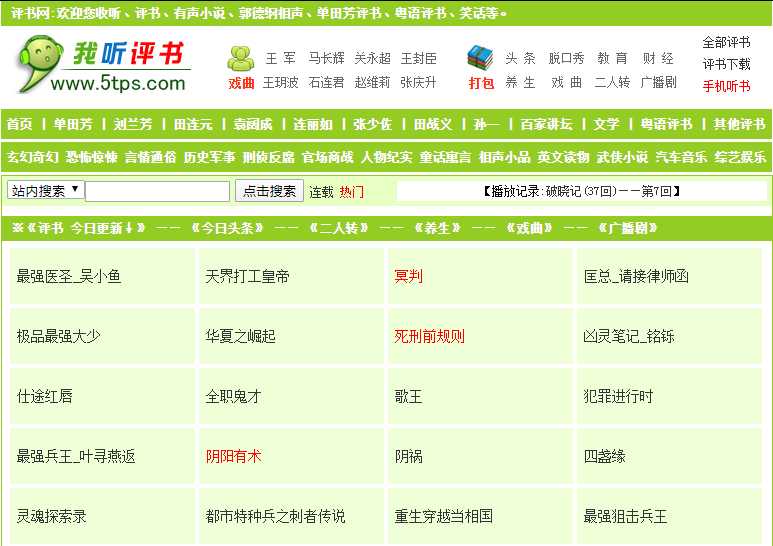The width and height of the screenshot is (773, 546).
Task: Open book 天界打工皇帝
Action: [247, 276]
